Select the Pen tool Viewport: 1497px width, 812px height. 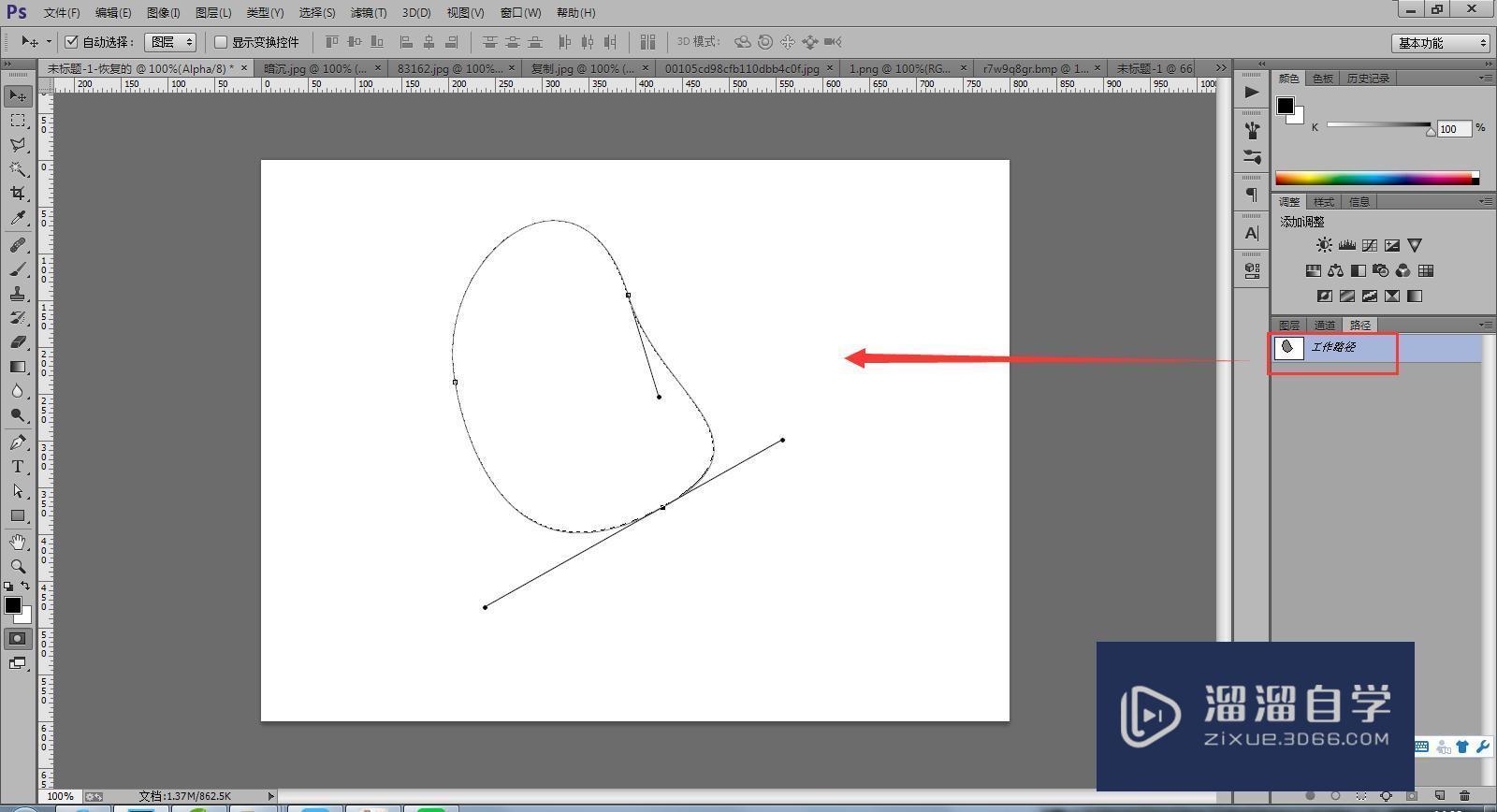coord(18,442)
